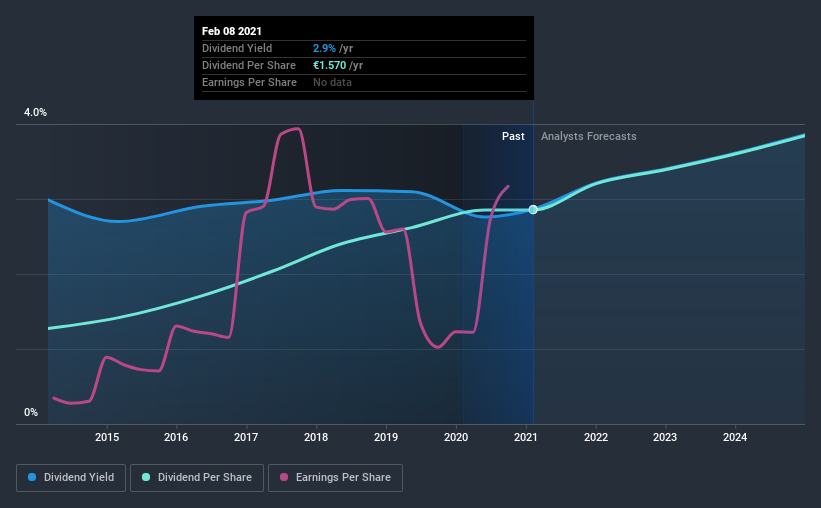
Task: Select the 2019 x-axis label
Action: (386, 437)
